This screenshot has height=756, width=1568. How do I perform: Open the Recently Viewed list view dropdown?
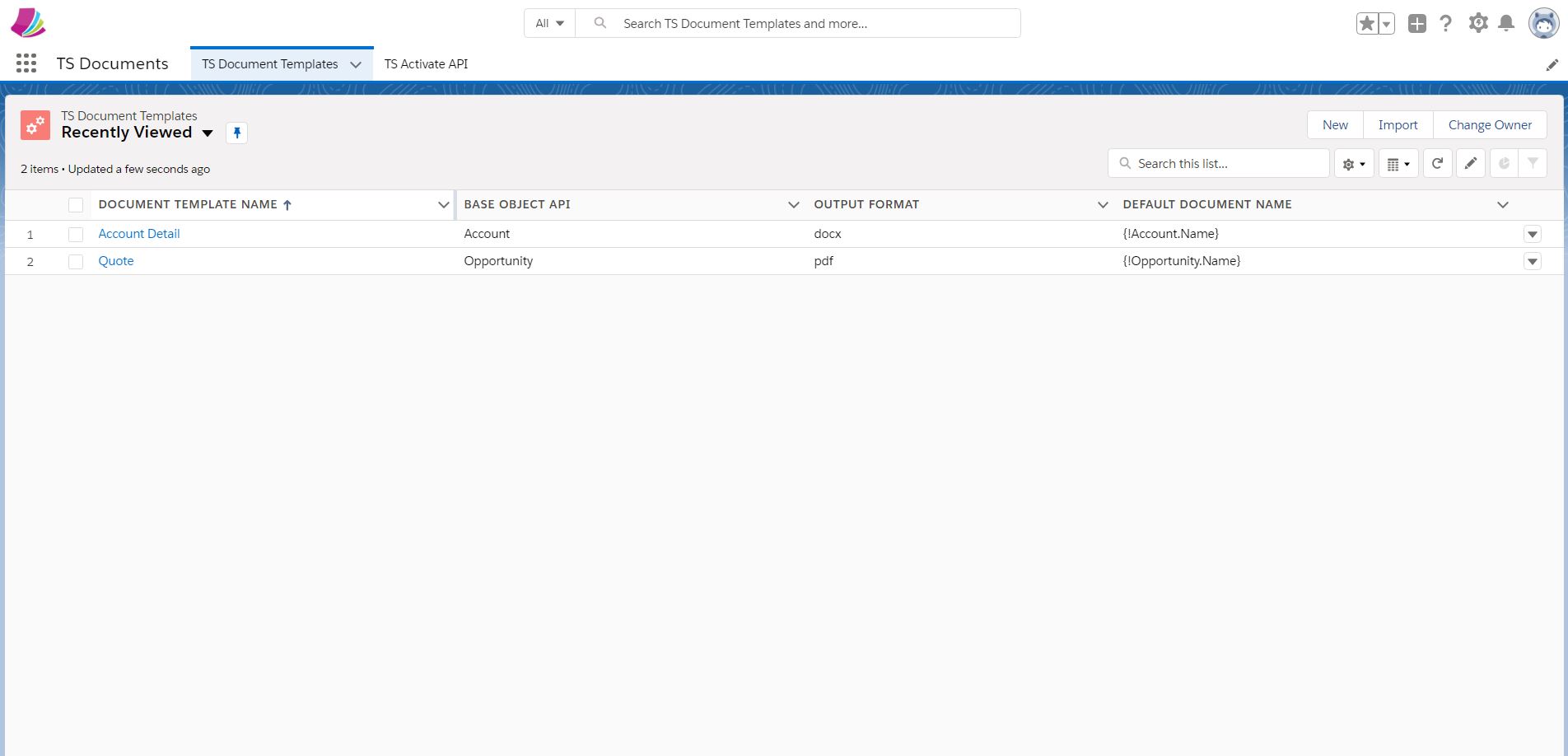[208, 133]
